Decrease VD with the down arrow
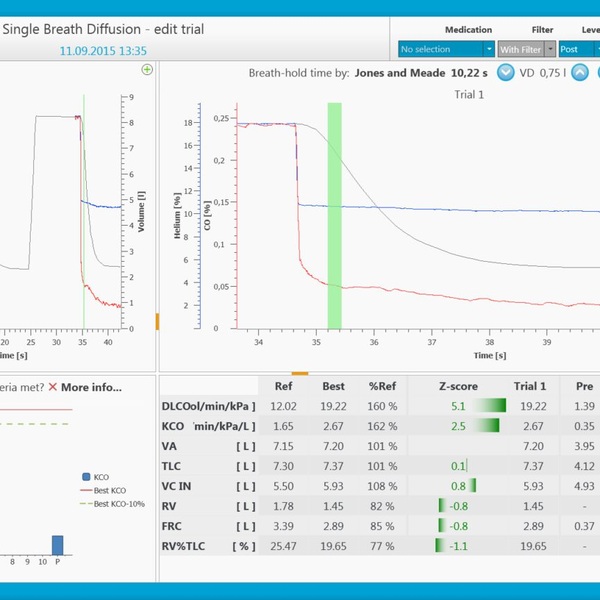This screenshot has width=600, height=600. click(505, 73)
